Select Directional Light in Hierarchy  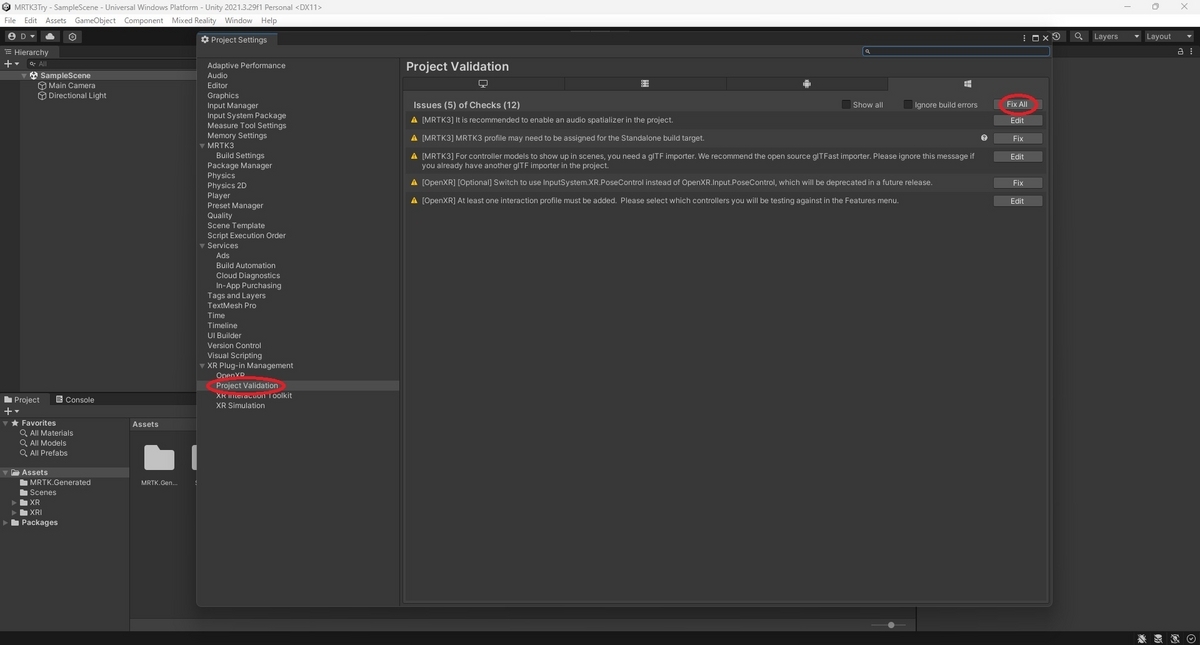[77, 96]
